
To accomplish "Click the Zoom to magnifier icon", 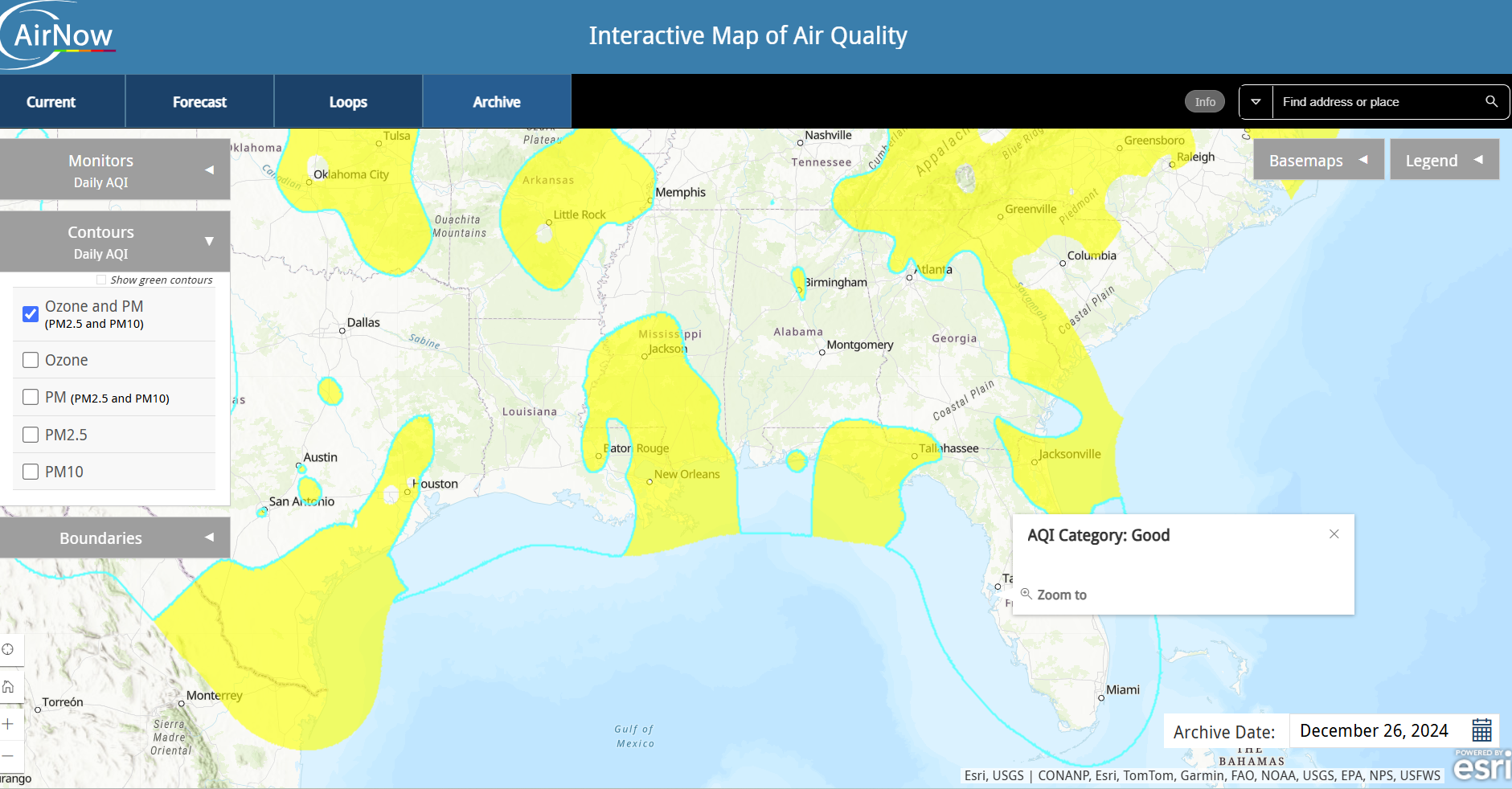I will point(1026,594).
